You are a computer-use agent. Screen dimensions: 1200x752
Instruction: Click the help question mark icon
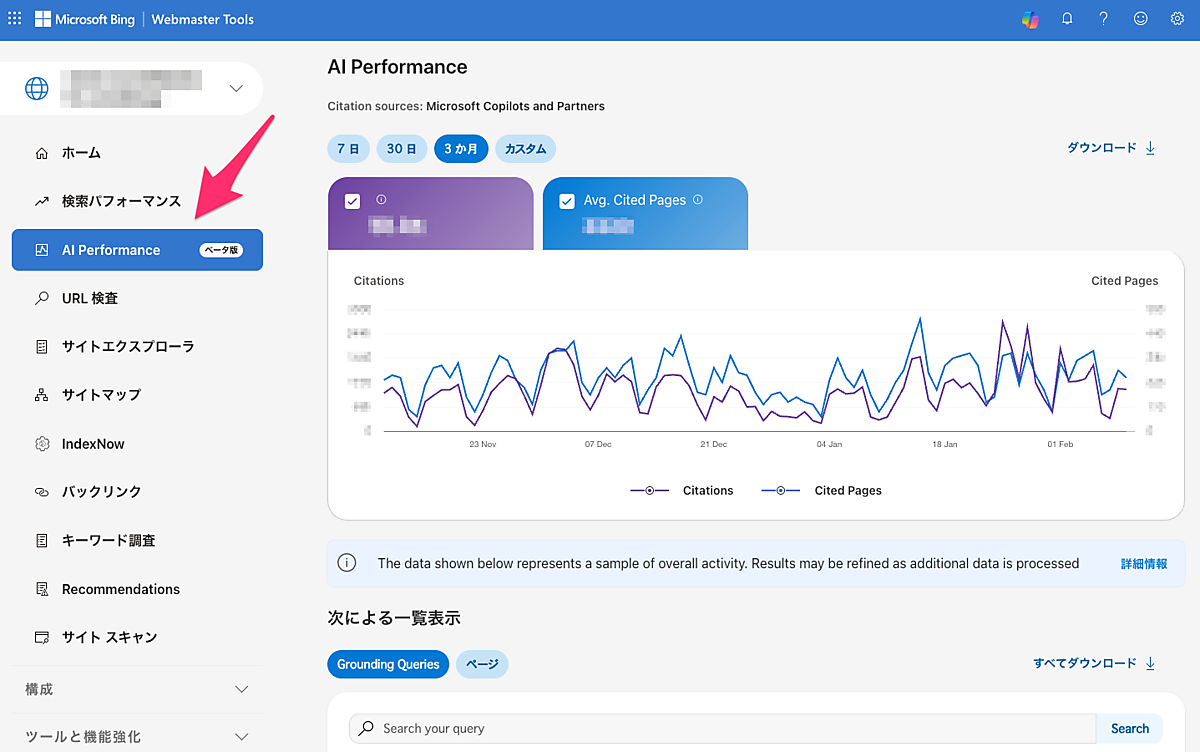click(x=1103, y=19)
